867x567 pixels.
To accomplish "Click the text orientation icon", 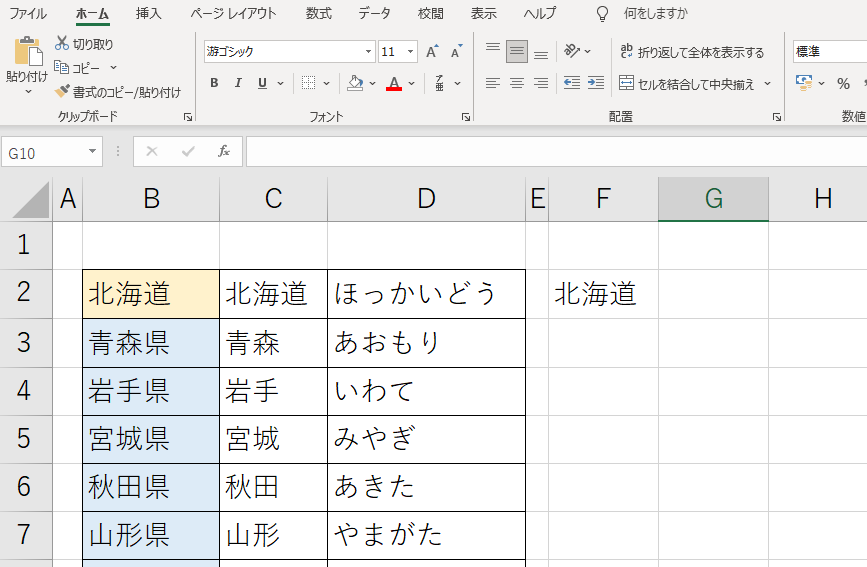I will (571, 51).
